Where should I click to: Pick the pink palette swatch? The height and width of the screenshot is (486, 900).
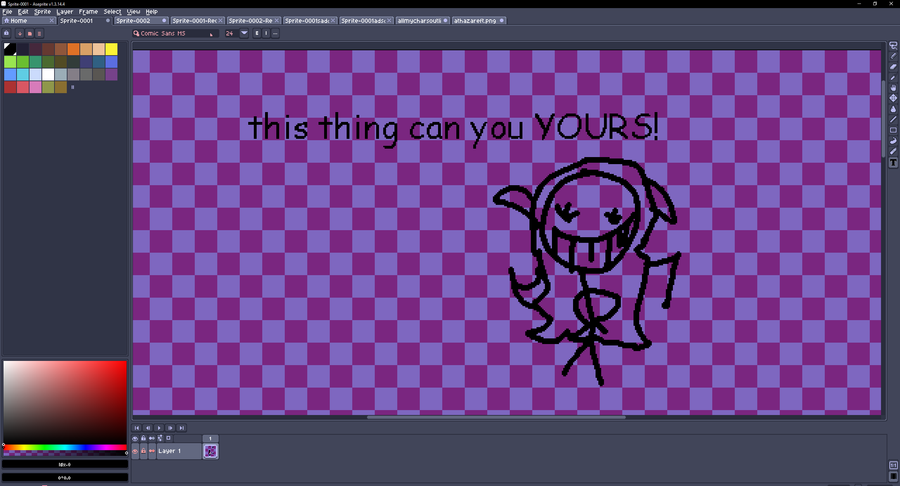36,87
